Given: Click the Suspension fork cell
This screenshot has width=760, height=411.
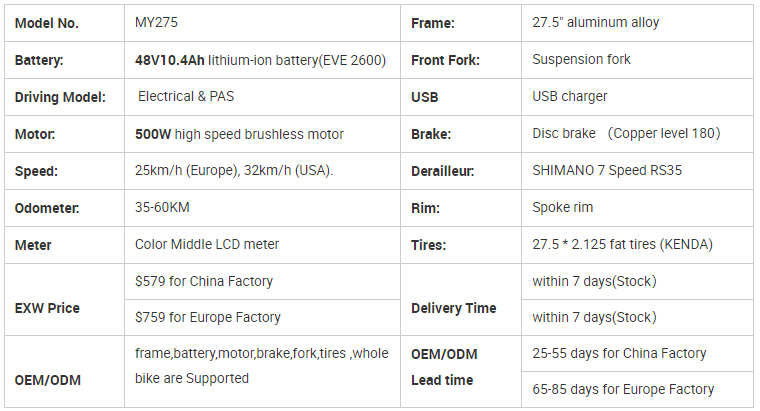Looking at the screenshot, I should click(637, 60).
